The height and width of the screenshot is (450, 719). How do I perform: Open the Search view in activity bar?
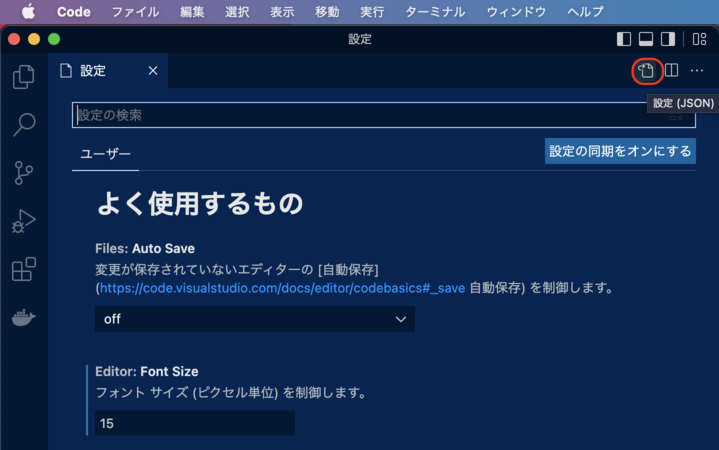23,124
